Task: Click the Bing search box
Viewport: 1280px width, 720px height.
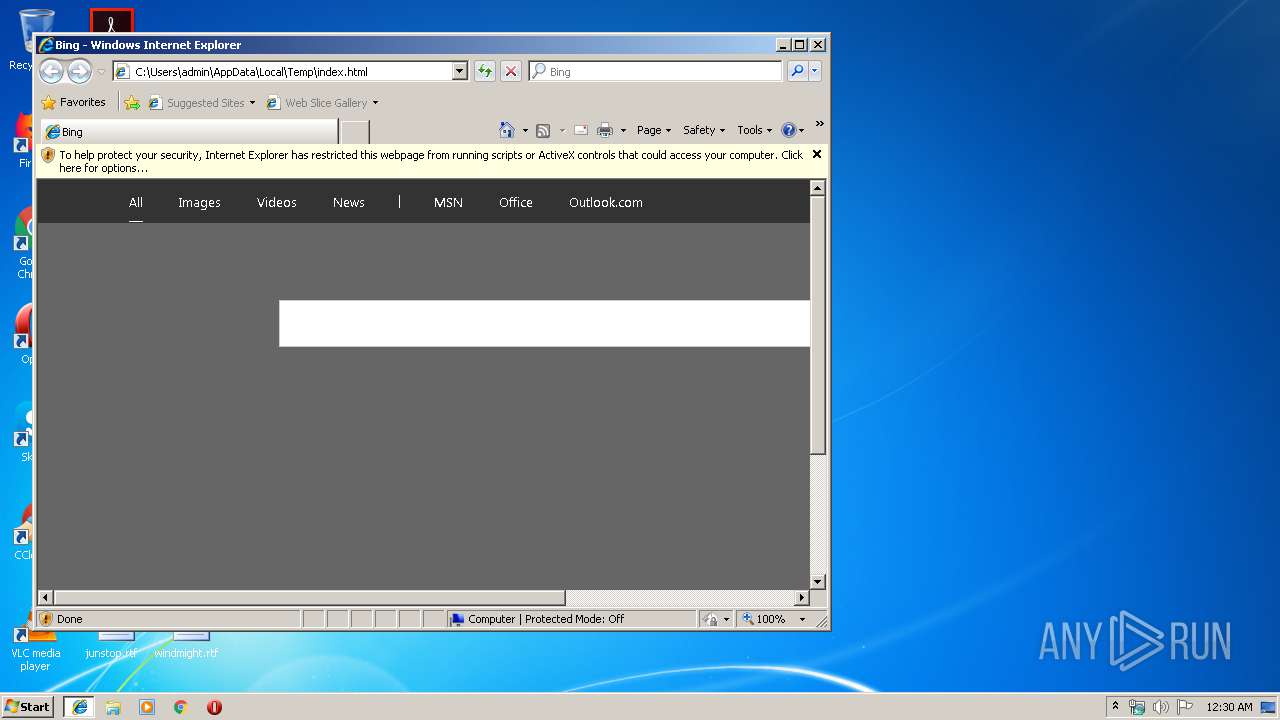Action: pos(656,72)
